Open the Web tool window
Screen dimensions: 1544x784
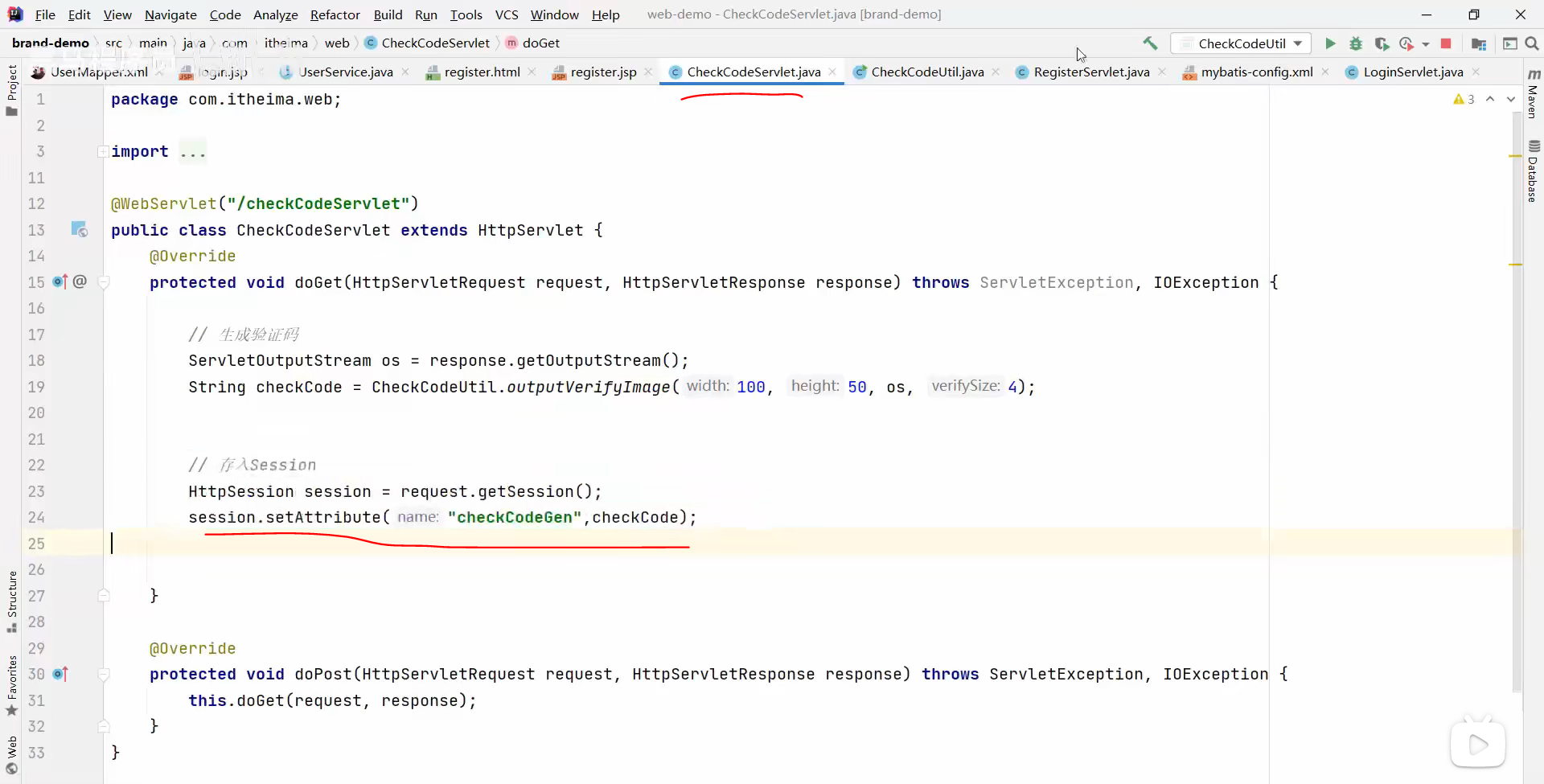click(x=11, y=754)
